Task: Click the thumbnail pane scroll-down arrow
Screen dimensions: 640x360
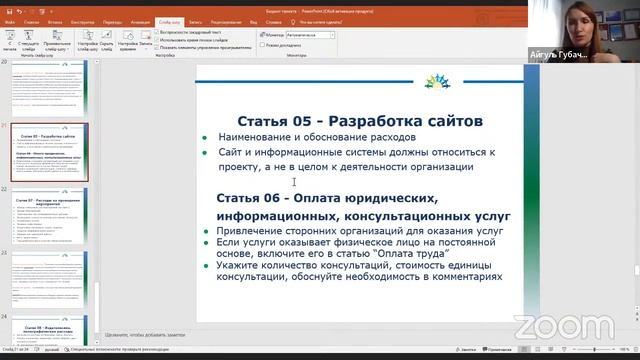Action: [x=97, y=343]
